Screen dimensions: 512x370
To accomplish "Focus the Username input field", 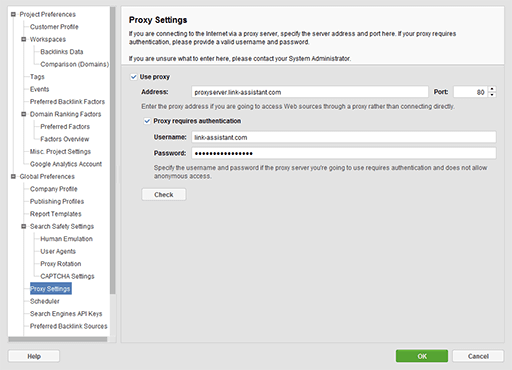I will pyautogui.click(x=344, y=137).
